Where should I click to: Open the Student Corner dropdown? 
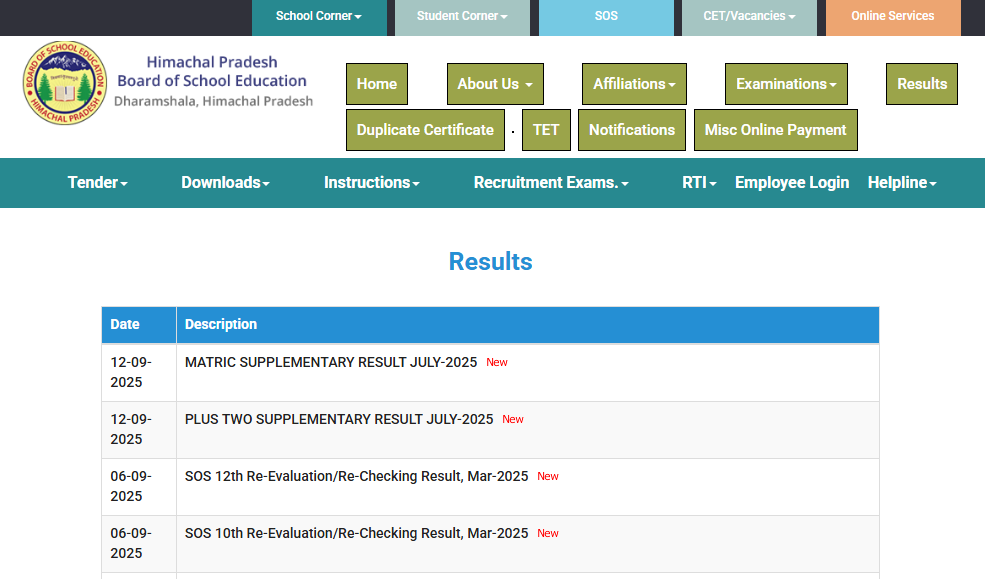pos(462,17)
